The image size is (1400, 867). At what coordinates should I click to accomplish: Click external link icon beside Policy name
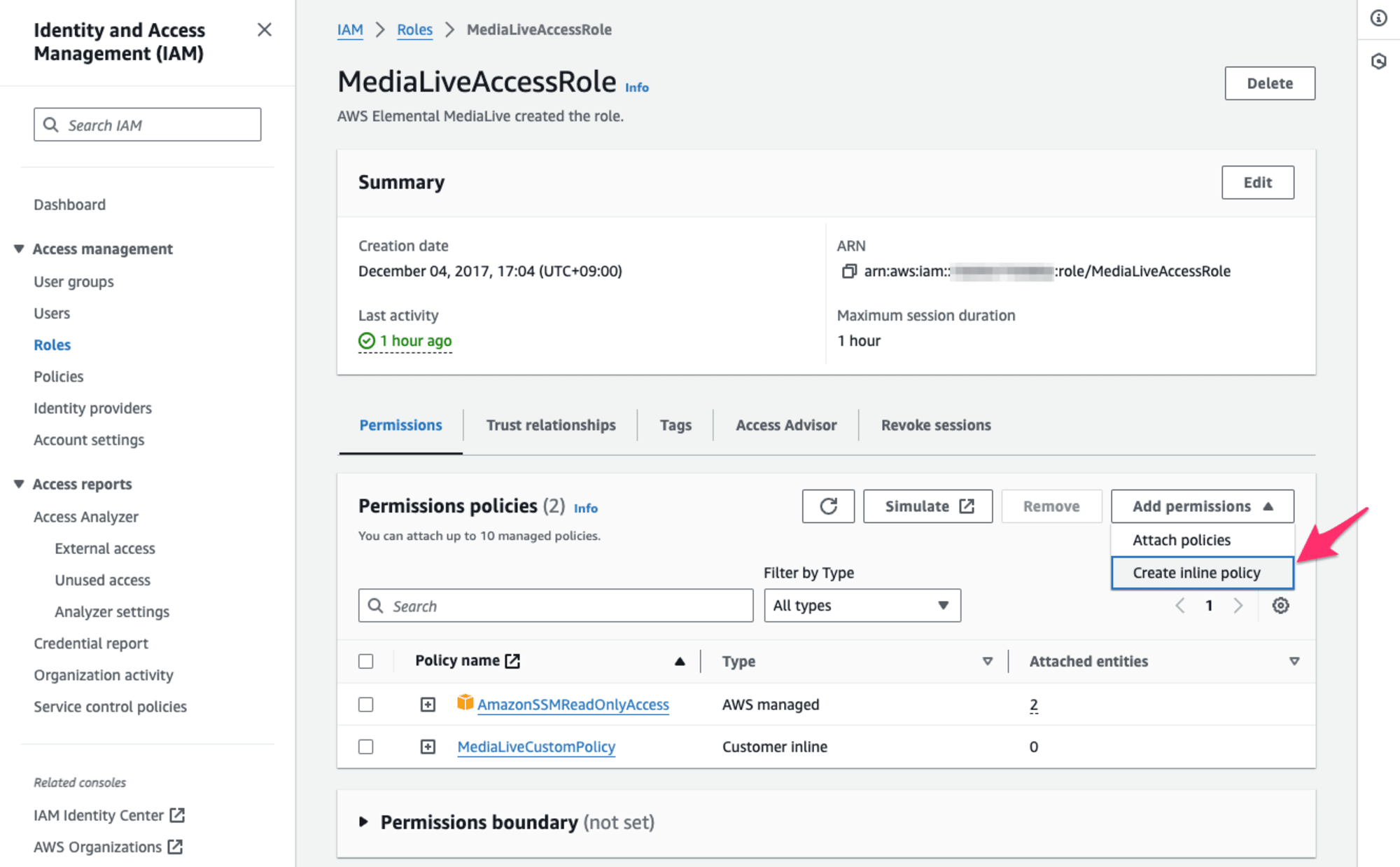pyautogui.click(x=512, y=661)
